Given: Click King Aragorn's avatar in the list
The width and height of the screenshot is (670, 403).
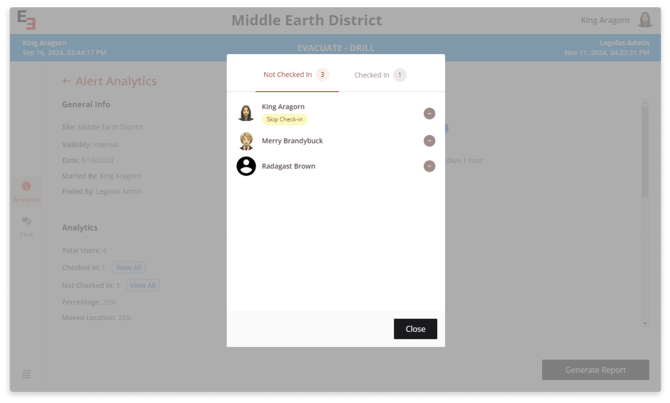Looking at the screenshot, I should pos(246,113).
